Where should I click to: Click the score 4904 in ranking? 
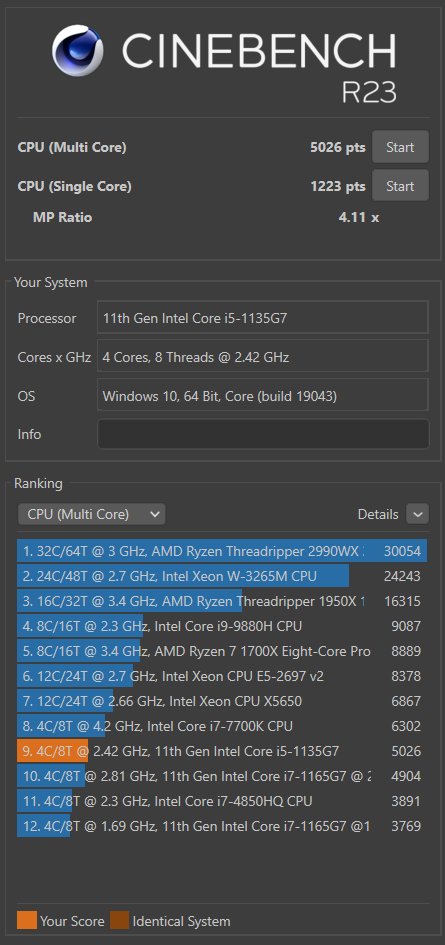(x=406, y=776)
